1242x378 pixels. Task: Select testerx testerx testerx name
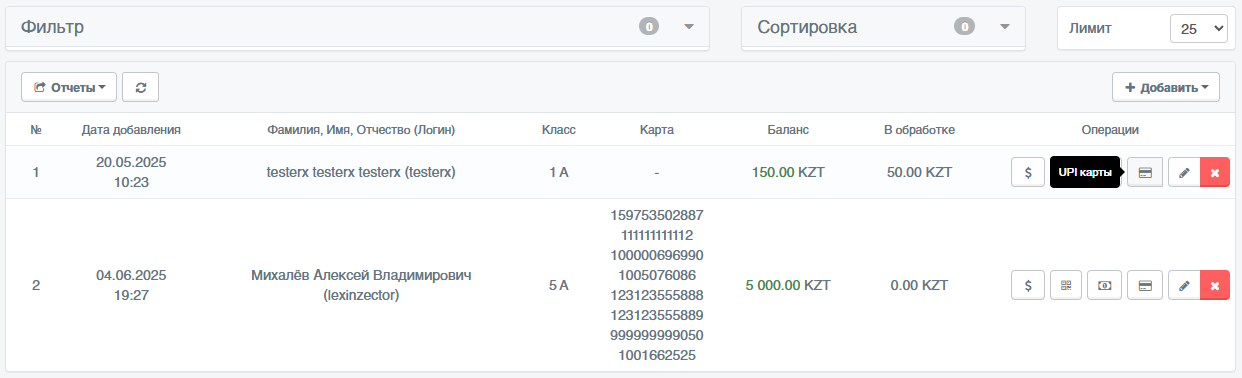[361, 172]
